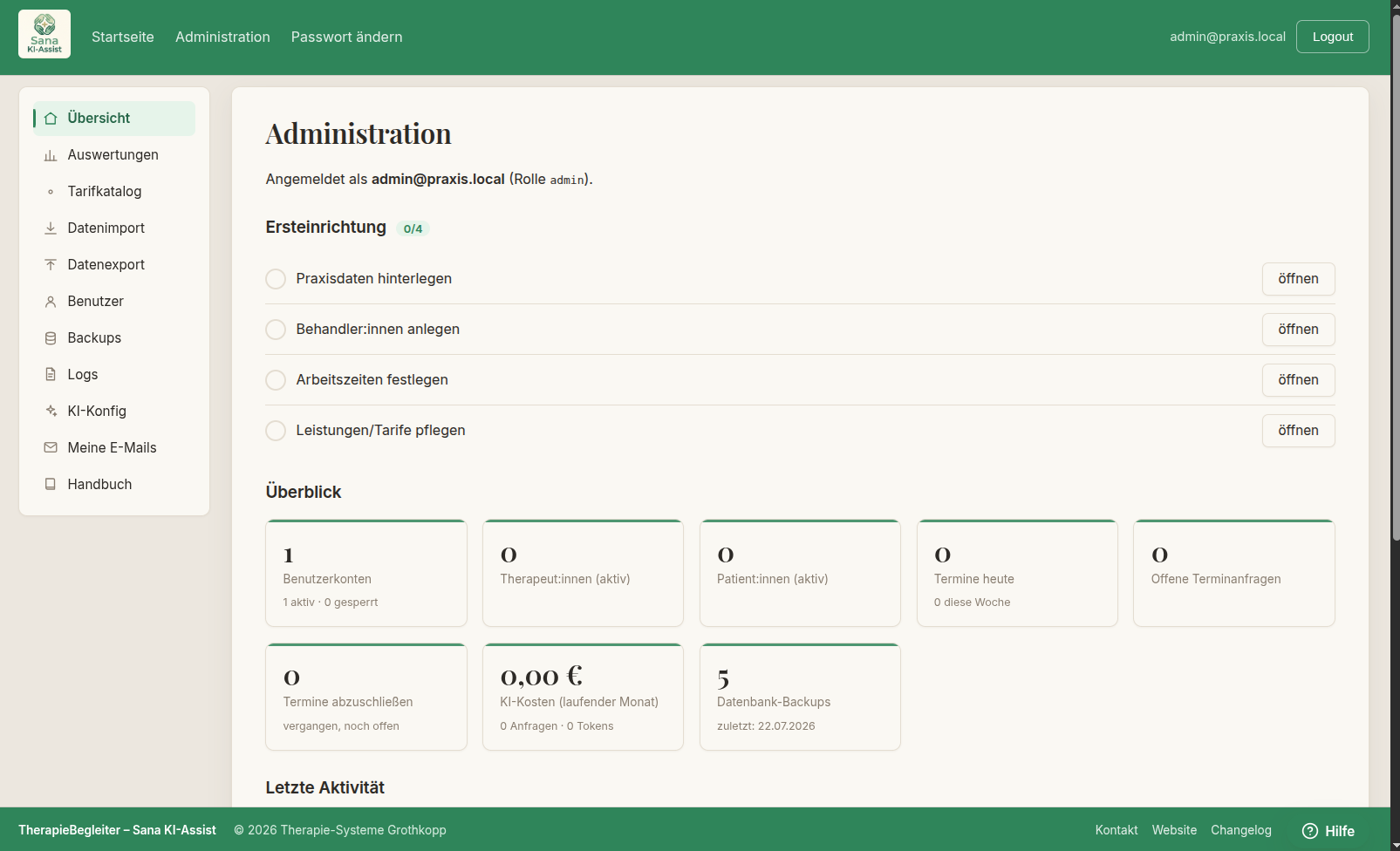Click the Meine E-Mails envelope icon
The height and width of the screenshot is (851, 1400).
click(51, 448)
